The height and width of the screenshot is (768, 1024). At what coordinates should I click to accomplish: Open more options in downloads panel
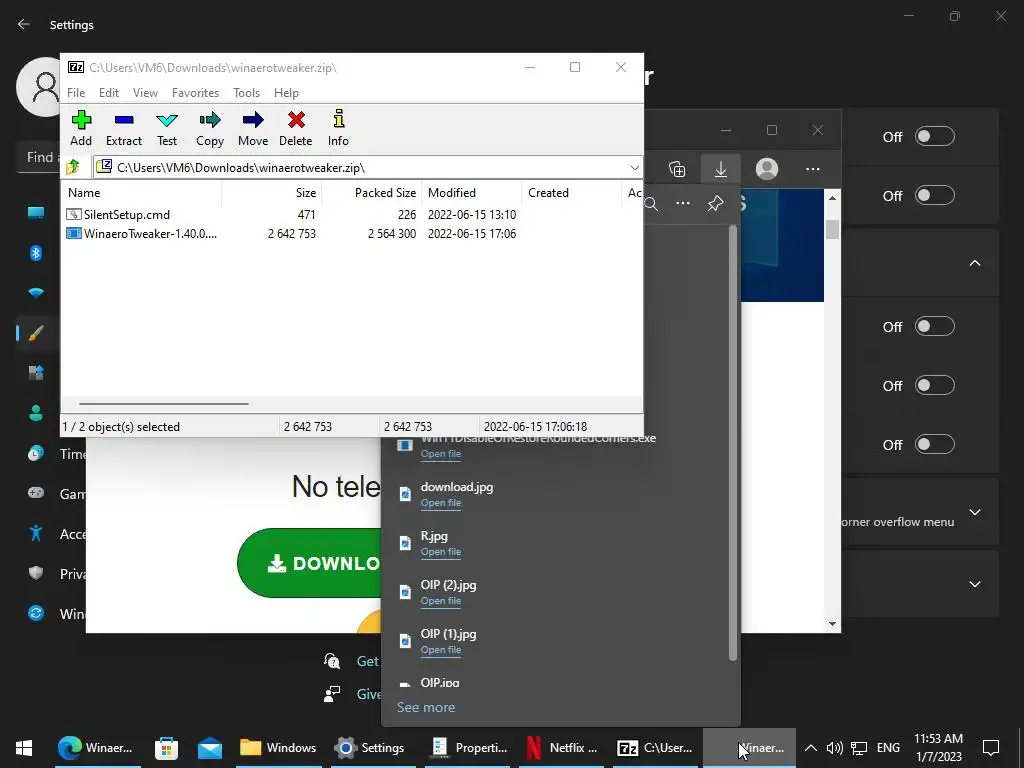682,203
